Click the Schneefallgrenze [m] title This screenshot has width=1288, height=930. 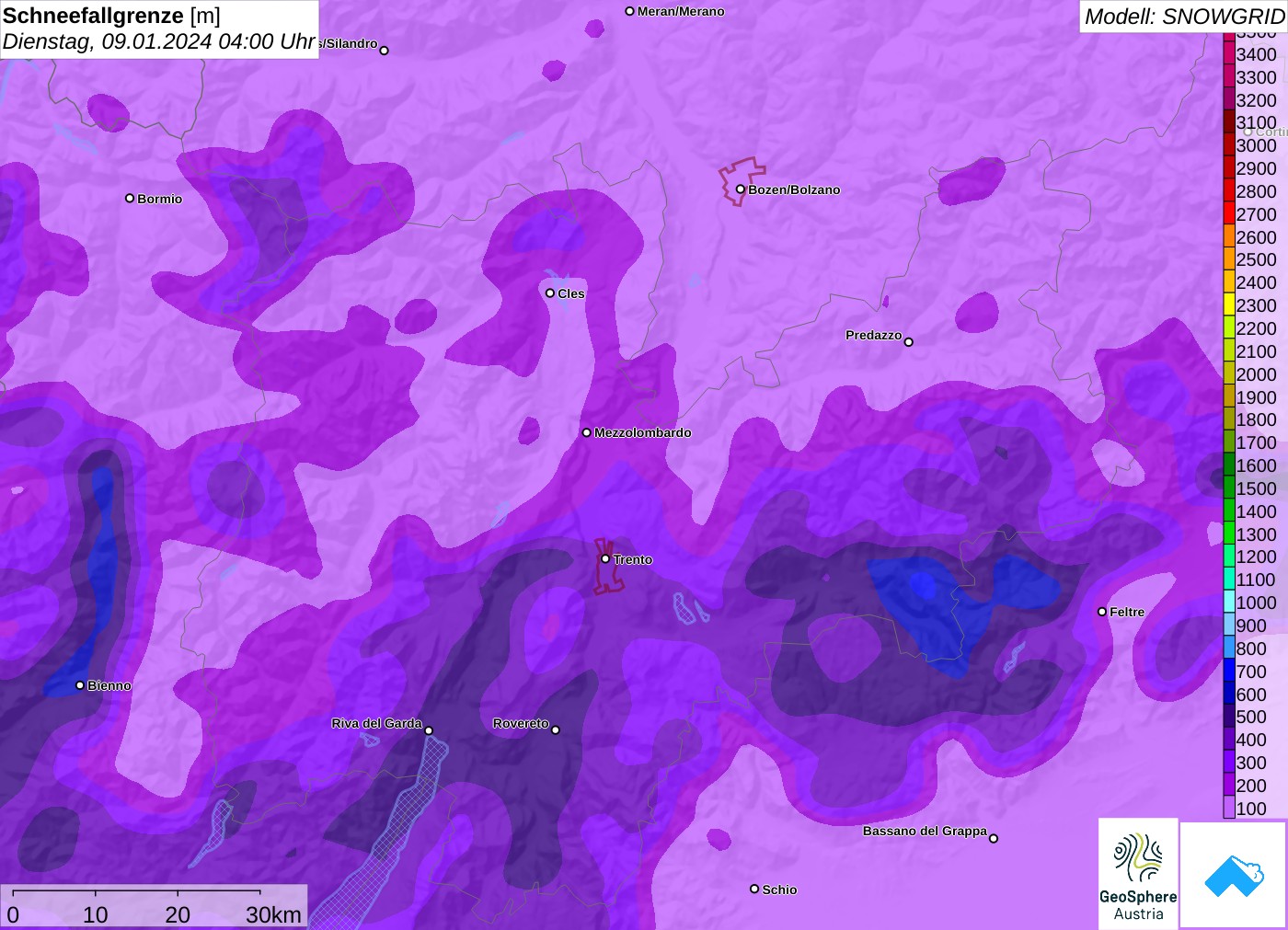[111, 16]
